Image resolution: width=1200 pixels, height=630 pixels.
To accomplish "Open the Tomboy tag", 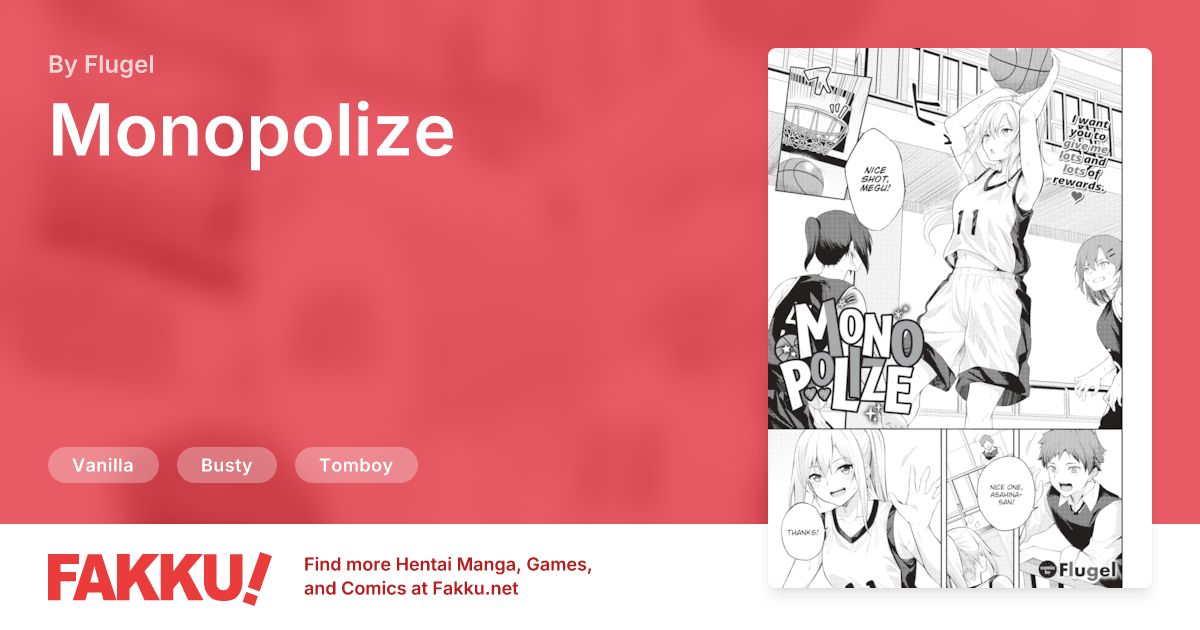I will point(356,465).
